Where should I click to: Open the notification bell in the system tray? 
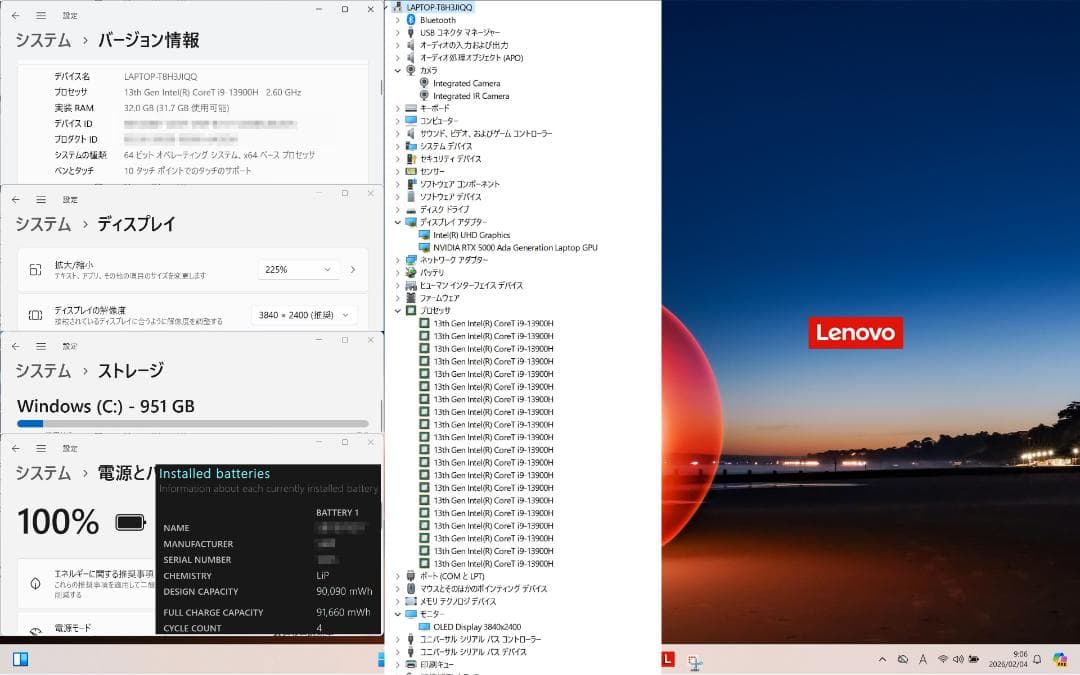pyautogui.click(x=1039, y=660)
